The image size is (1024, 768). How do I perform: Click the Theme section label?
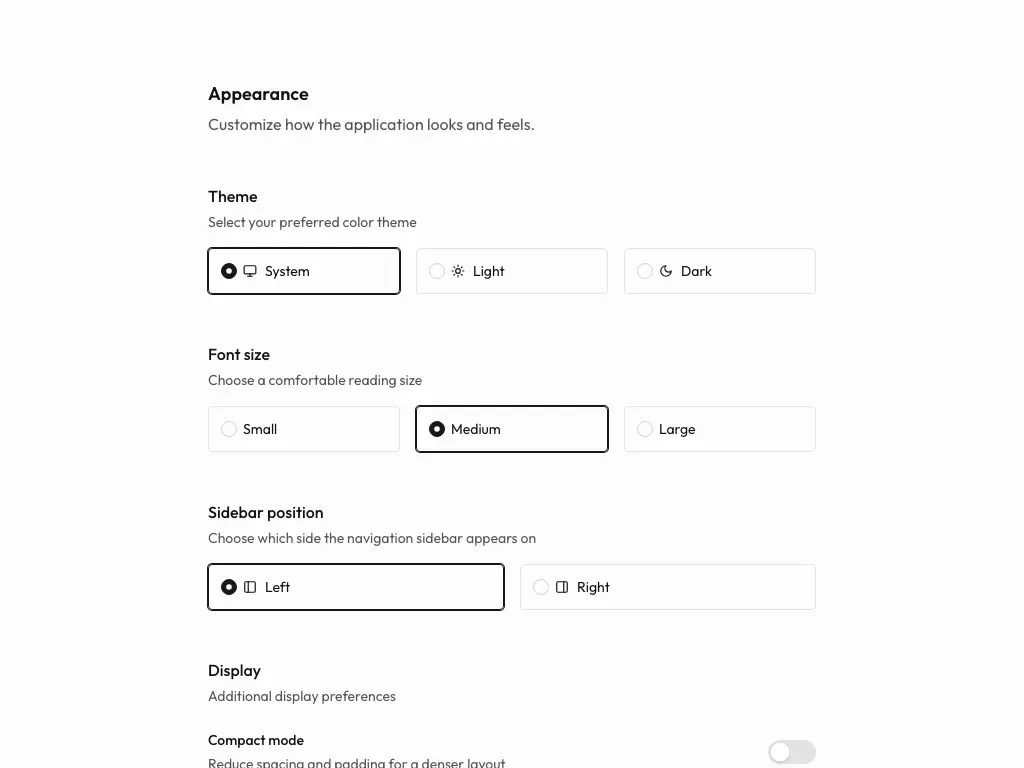point(232,197)
